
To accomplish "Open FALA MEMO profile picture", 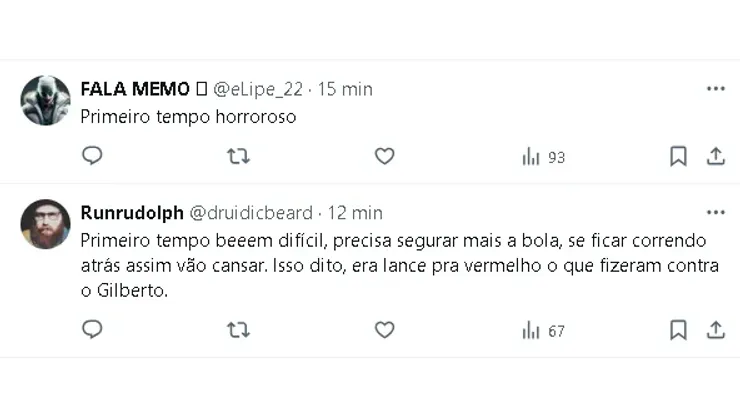I will [x=46, y=100].
